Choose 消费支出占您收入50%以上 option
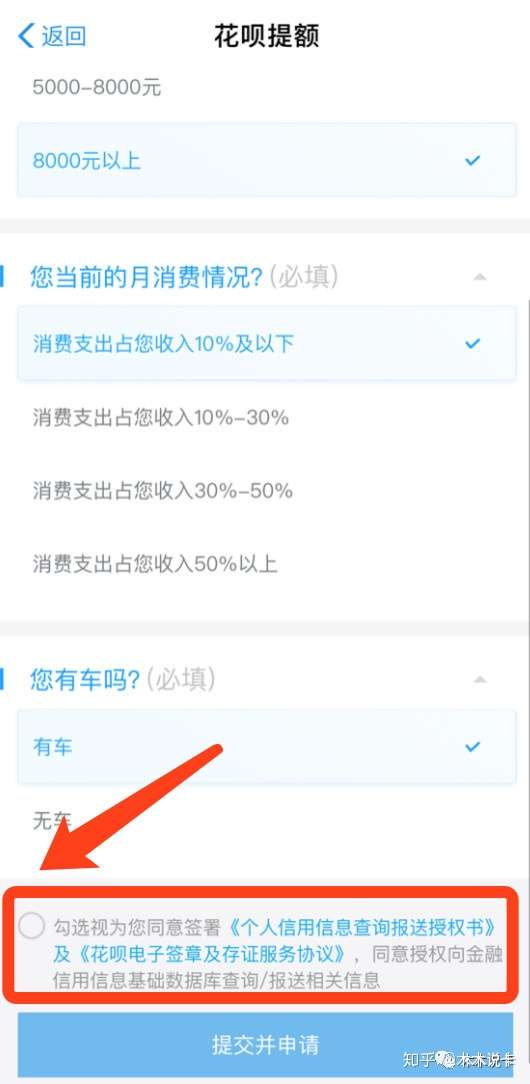This screenshot has height=1084, width=530. [266, 563]
